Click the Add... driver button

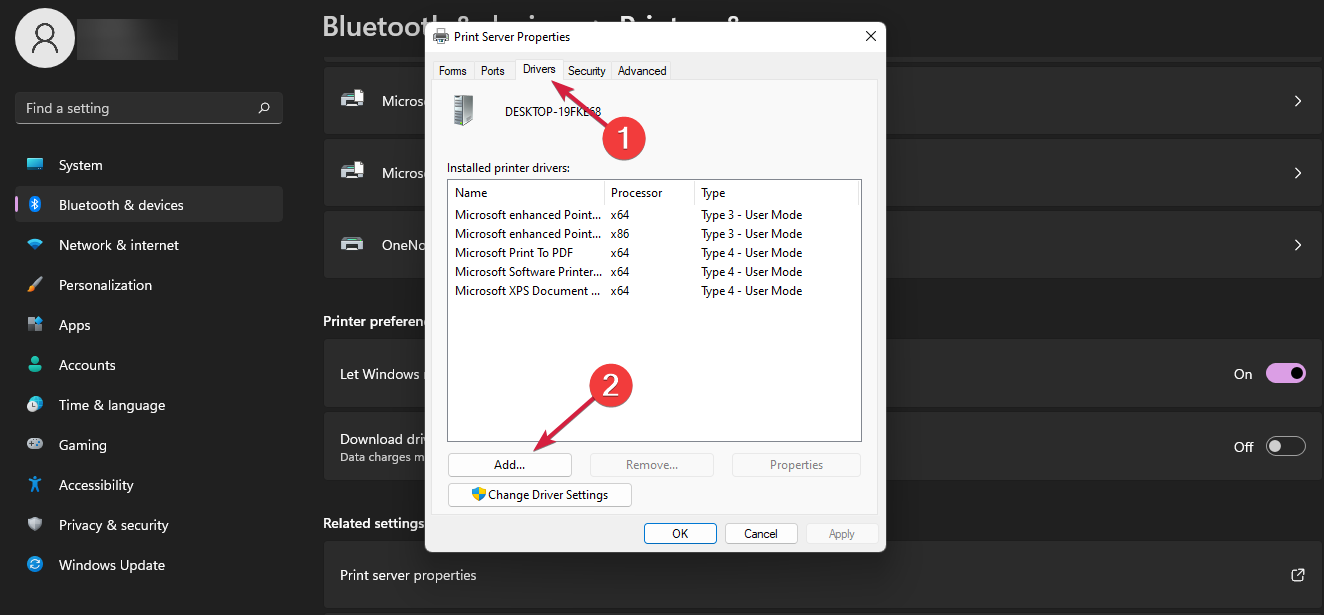(510, 465)
